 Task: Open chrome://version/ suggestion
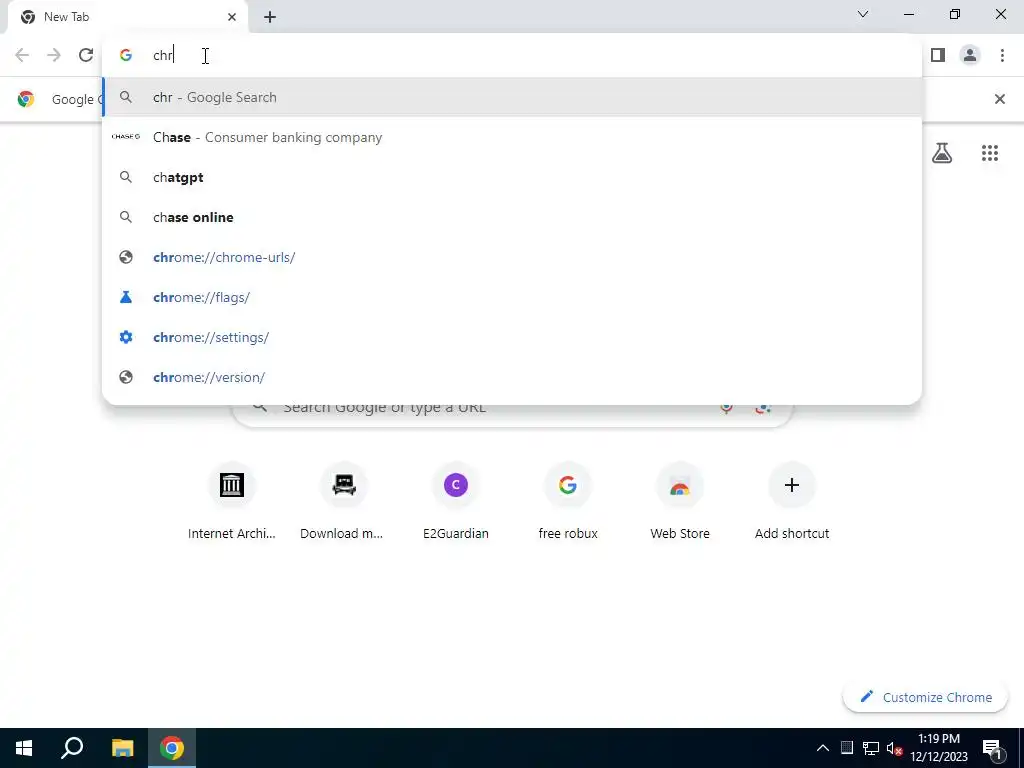[x=512, y=377]
